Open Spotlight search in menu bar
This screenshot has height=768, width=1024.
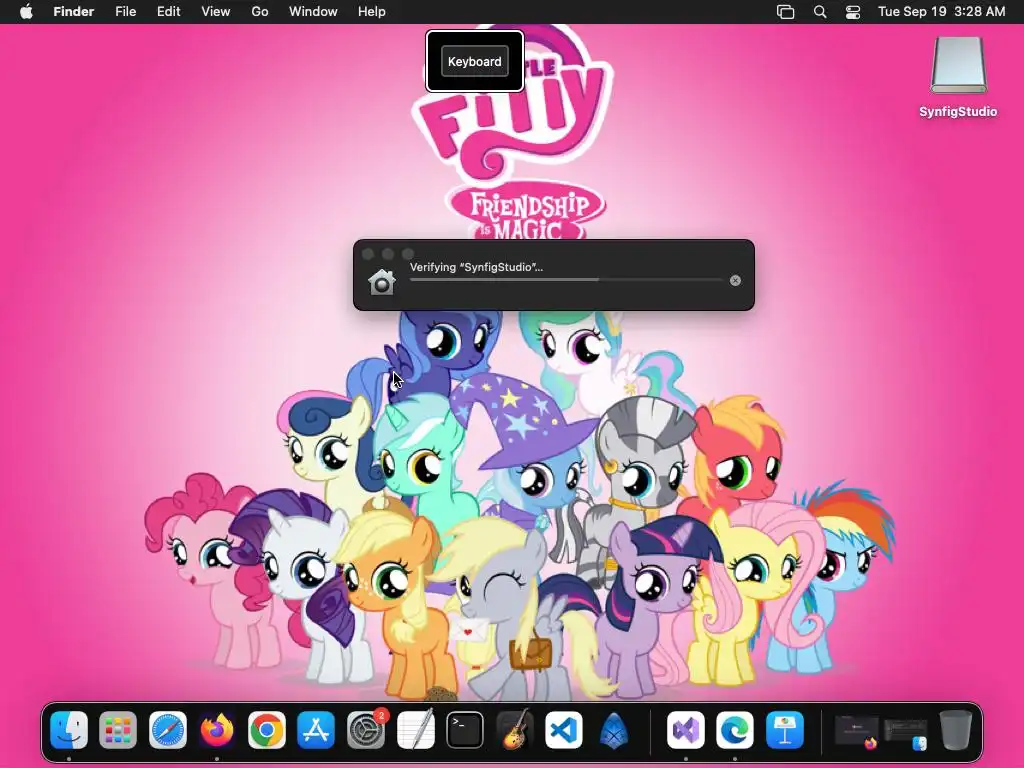tap(820, 12)
